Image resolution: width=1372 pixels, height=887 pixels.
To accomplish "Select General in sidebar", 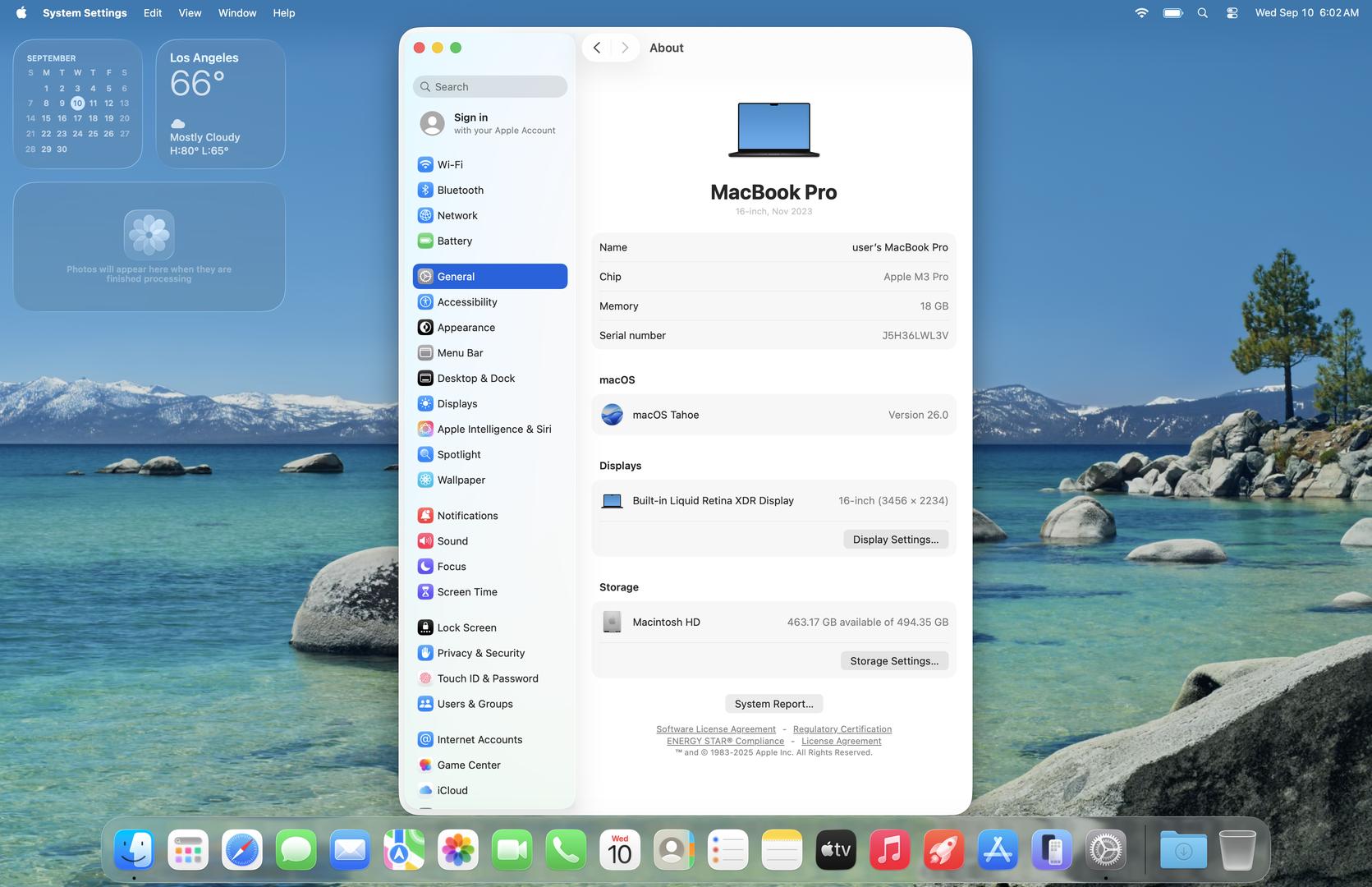I will pyautogui.click(x=490, y=276).
